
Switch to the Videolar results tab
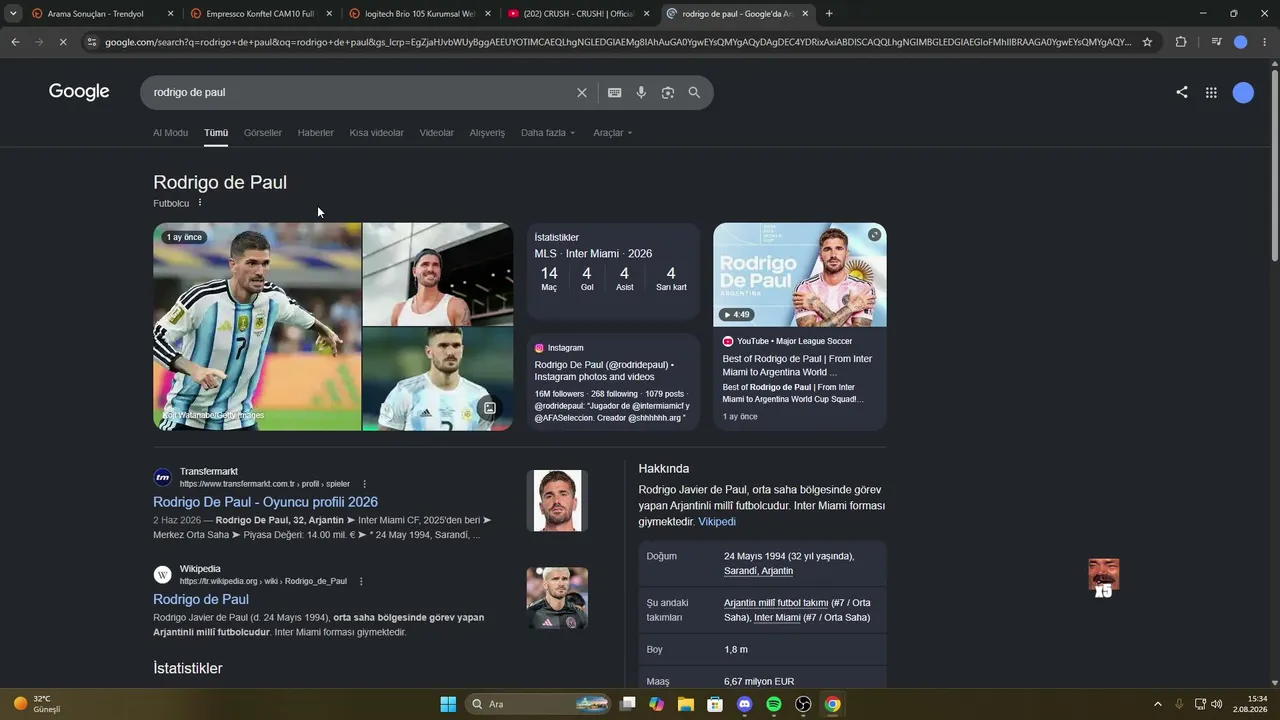437,133
